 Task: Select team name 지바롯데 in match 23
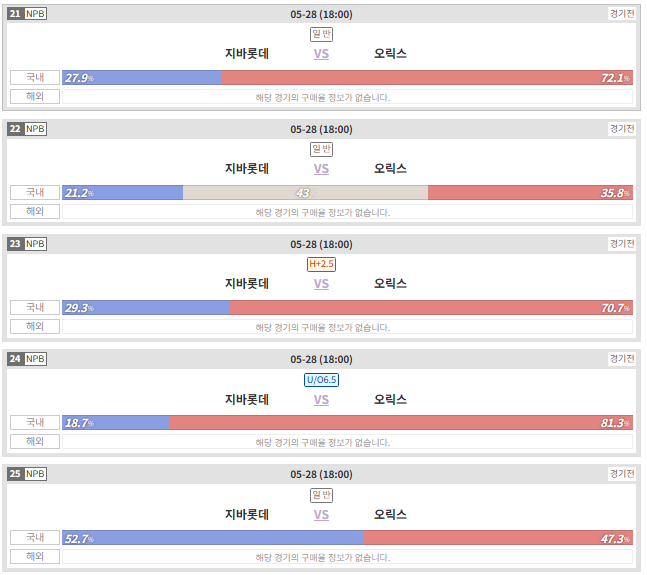pyautogui.click(x=247, y=284)
